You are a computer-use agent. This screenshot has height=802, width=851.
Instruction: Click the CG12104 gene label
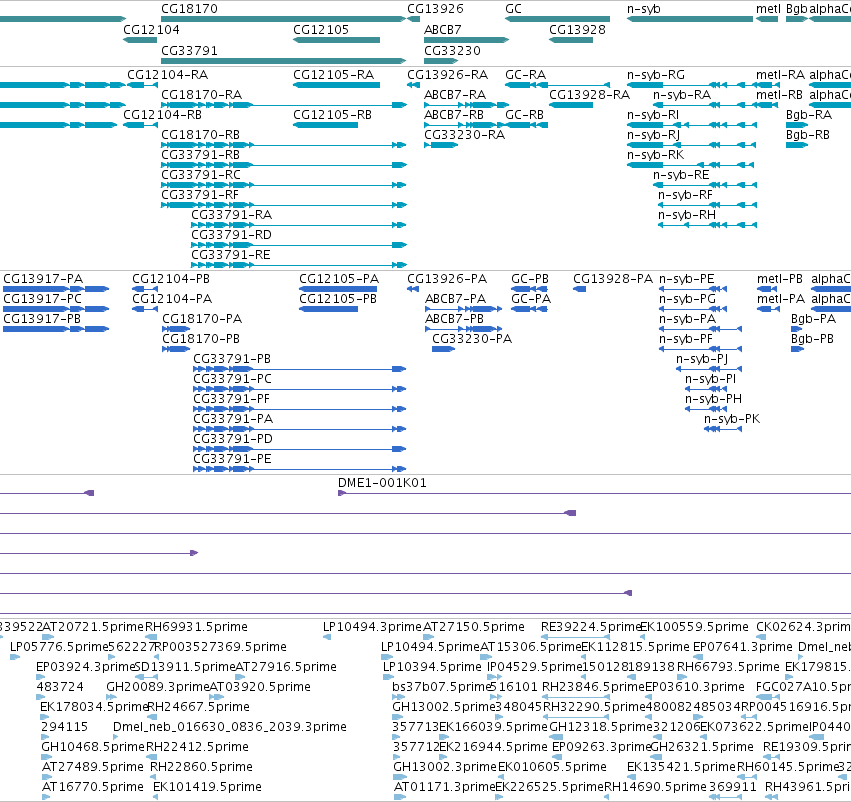click(151, 30)
